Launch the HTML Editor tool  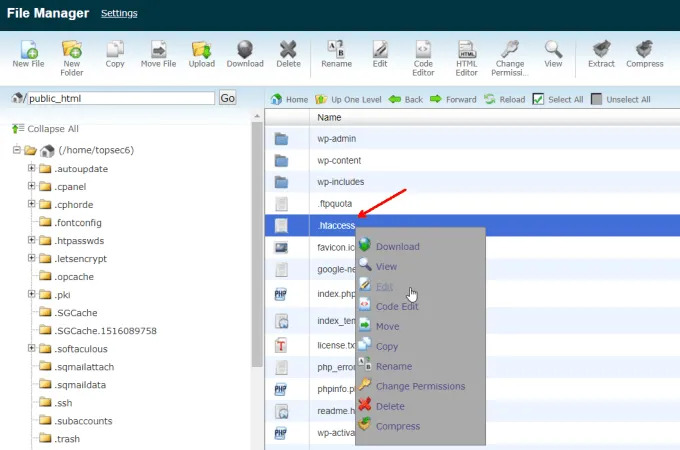[466, 49]
